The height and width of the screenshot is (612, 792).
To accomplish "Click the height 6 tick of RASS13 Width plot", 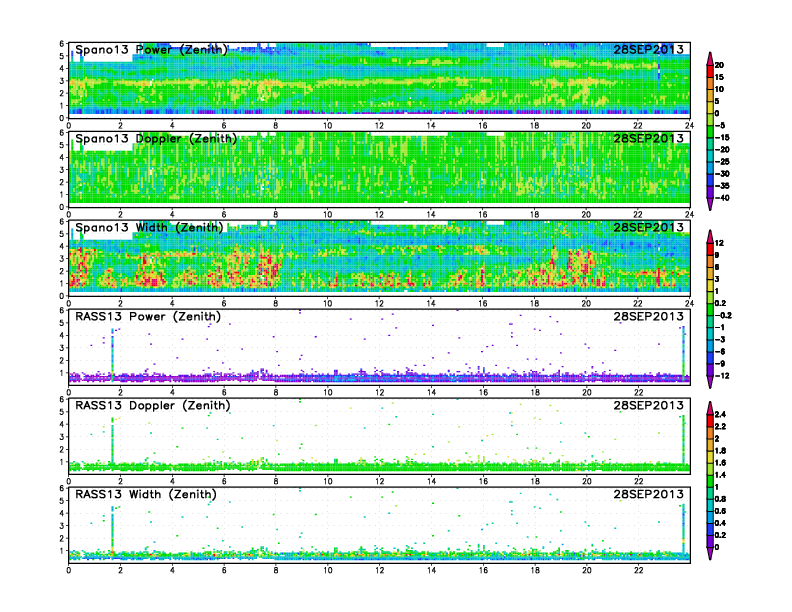I will click(x=62, y=488).
